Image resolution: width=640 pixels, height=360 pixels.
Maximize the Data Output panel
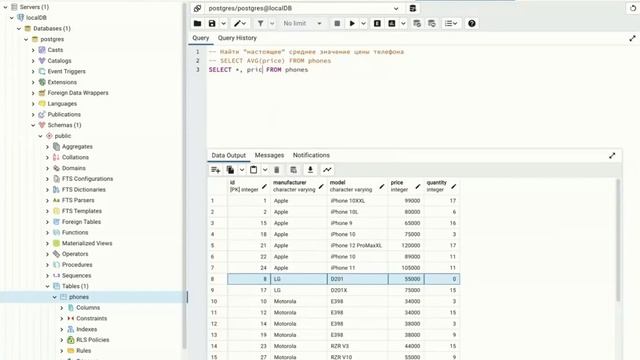(612, 156)
